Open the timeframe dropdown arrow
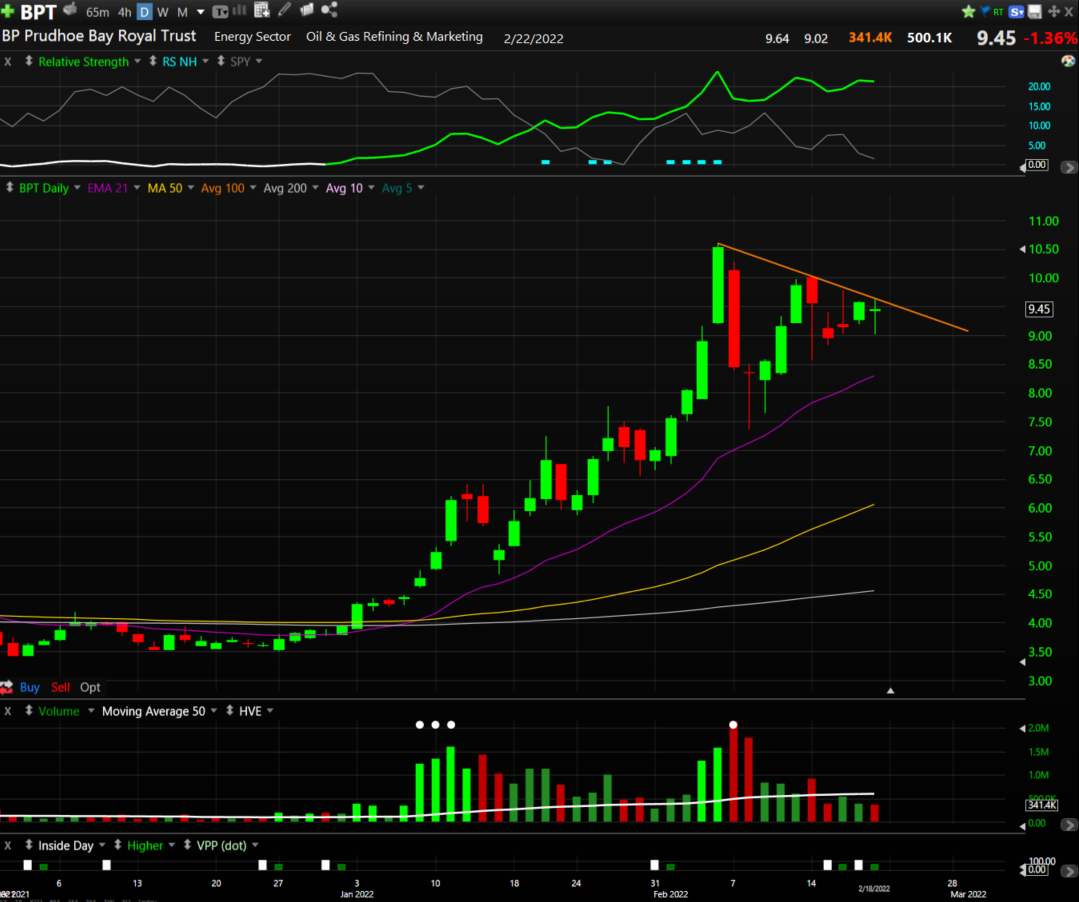 tap(201, 12)
